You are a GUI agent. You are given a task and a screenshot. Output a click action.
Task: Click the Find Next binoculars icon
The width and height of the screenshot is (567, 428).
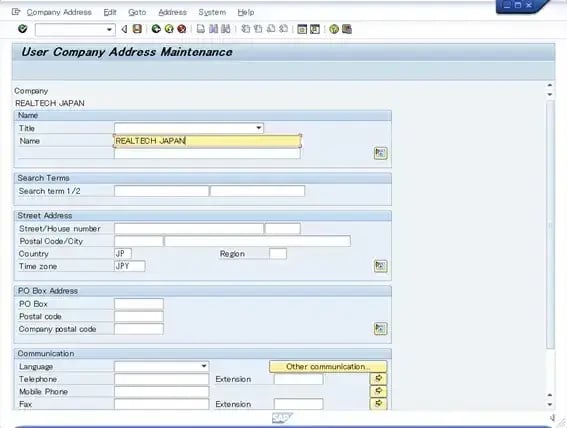pos(226,29)
